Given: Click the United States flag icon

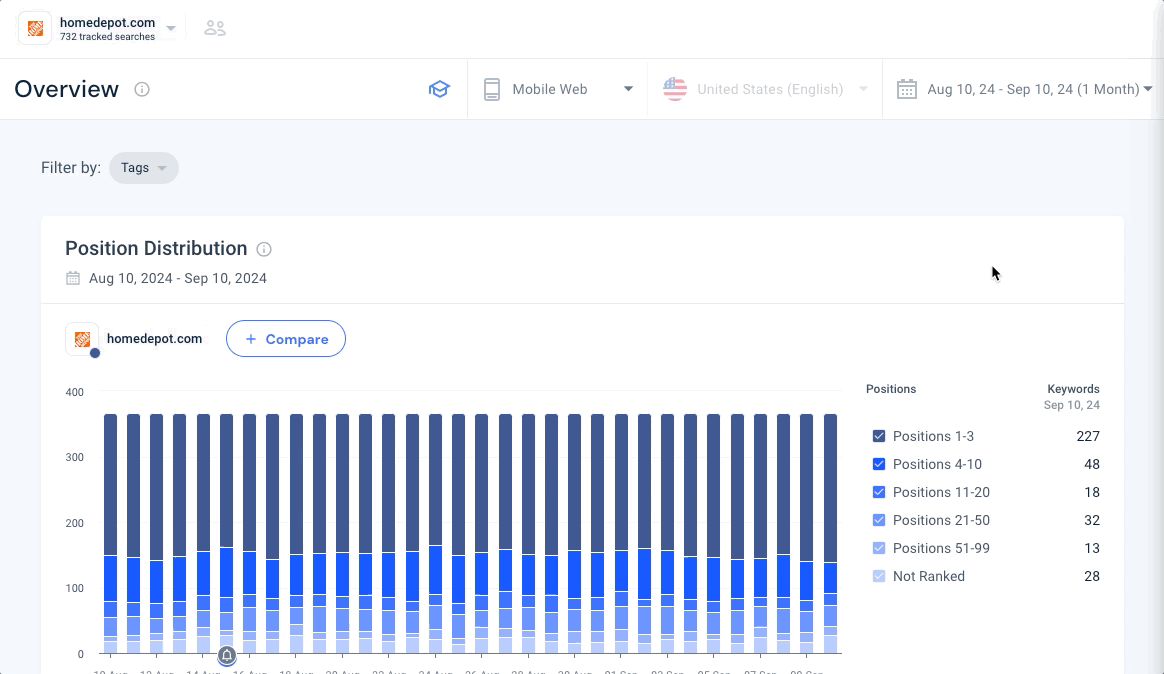Looking at the screenshot, I should 675,89.
